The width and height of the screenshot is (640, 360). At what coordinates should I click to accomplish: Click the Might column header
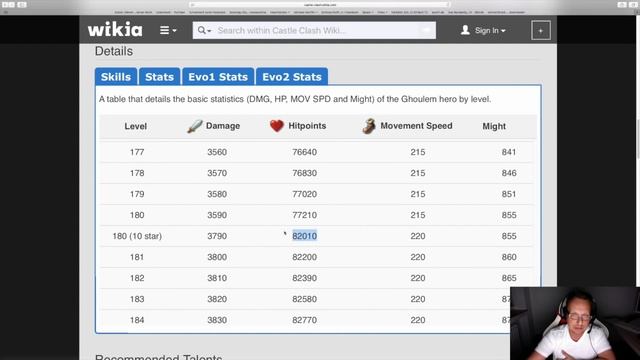pyautogui.click(x=494, y=126)
